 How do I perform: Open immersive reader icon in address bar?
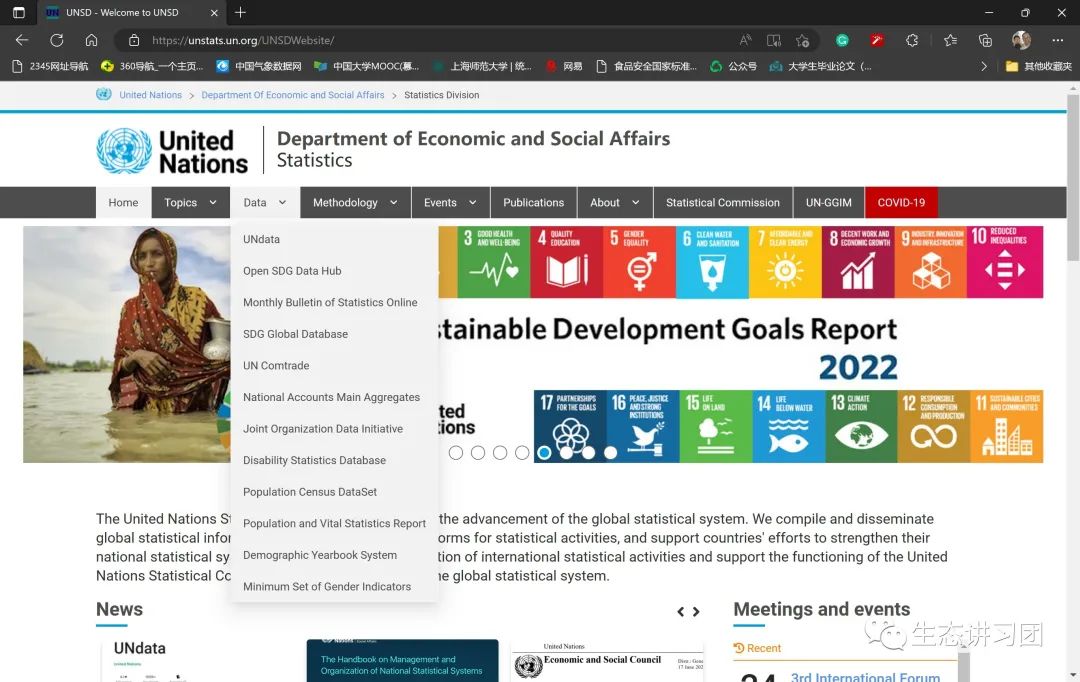[774, 40]
